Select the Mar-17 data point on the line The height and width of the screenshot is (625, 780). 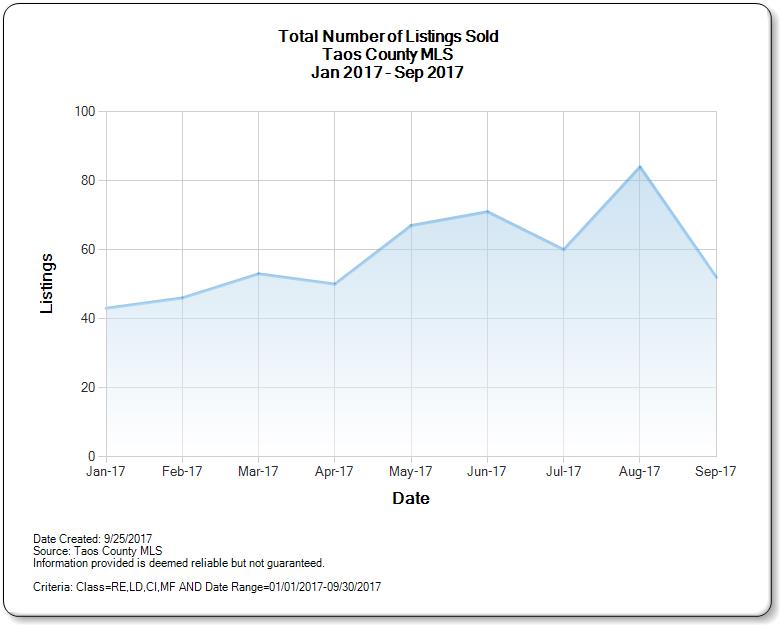pos(258,273)
